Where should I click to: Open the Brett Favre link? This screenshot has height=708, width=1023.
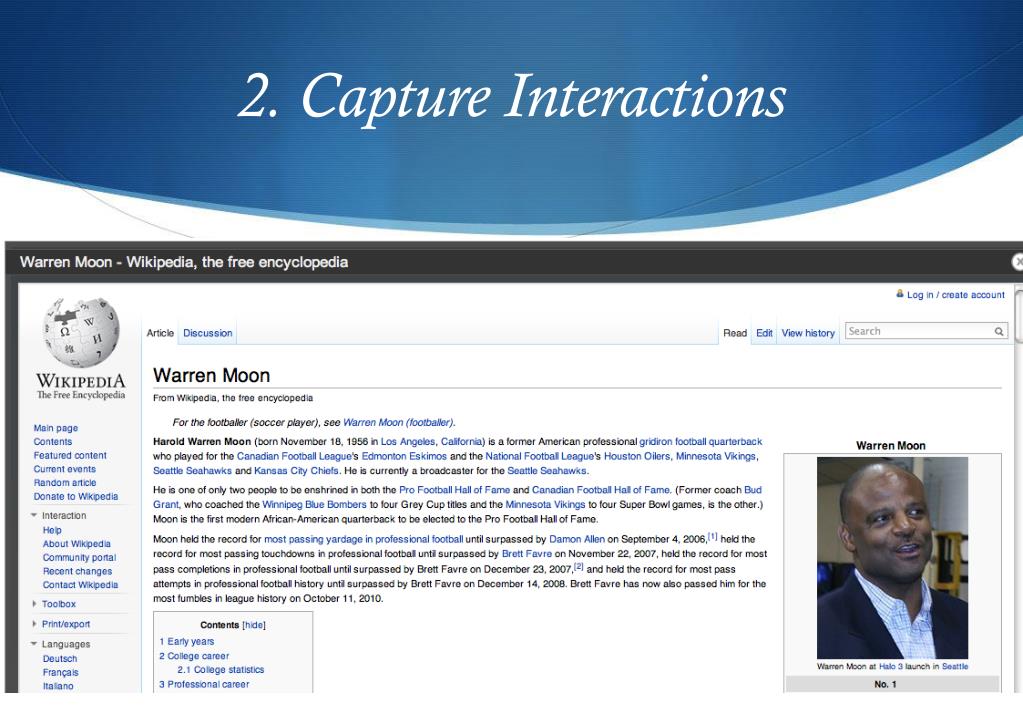(527, 554)
